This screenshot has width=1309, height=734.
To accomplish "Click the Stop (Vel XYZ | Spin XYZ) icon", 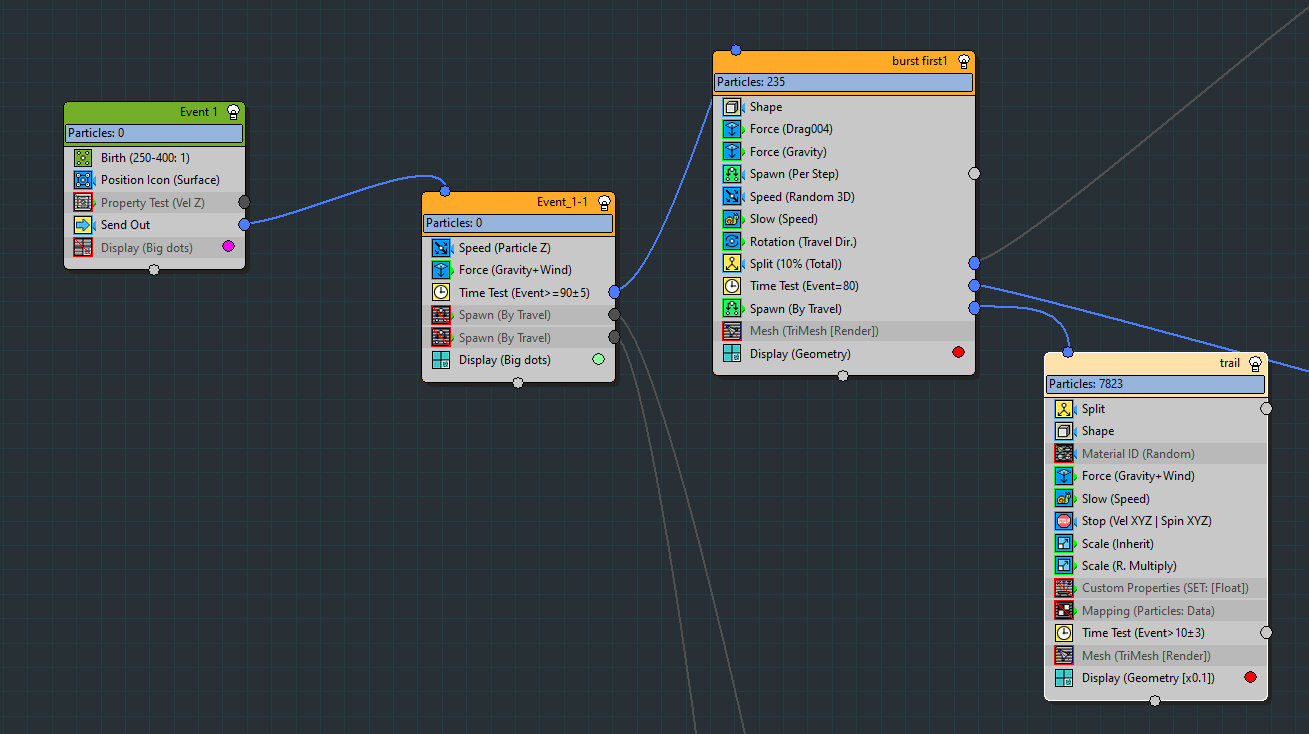I will 1064,521.
